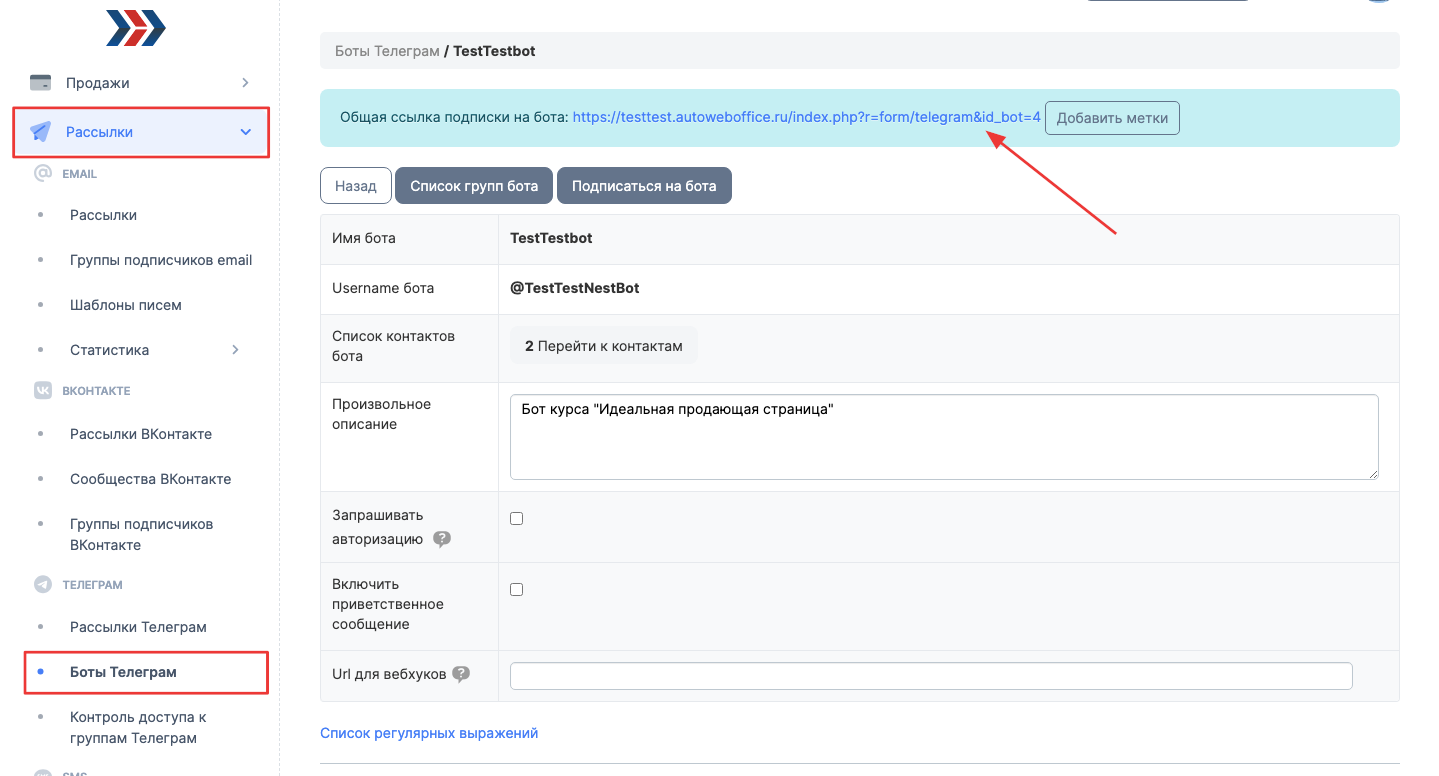
Task: Click the Произвольное описание text area
Action: [x=943, y=437]
